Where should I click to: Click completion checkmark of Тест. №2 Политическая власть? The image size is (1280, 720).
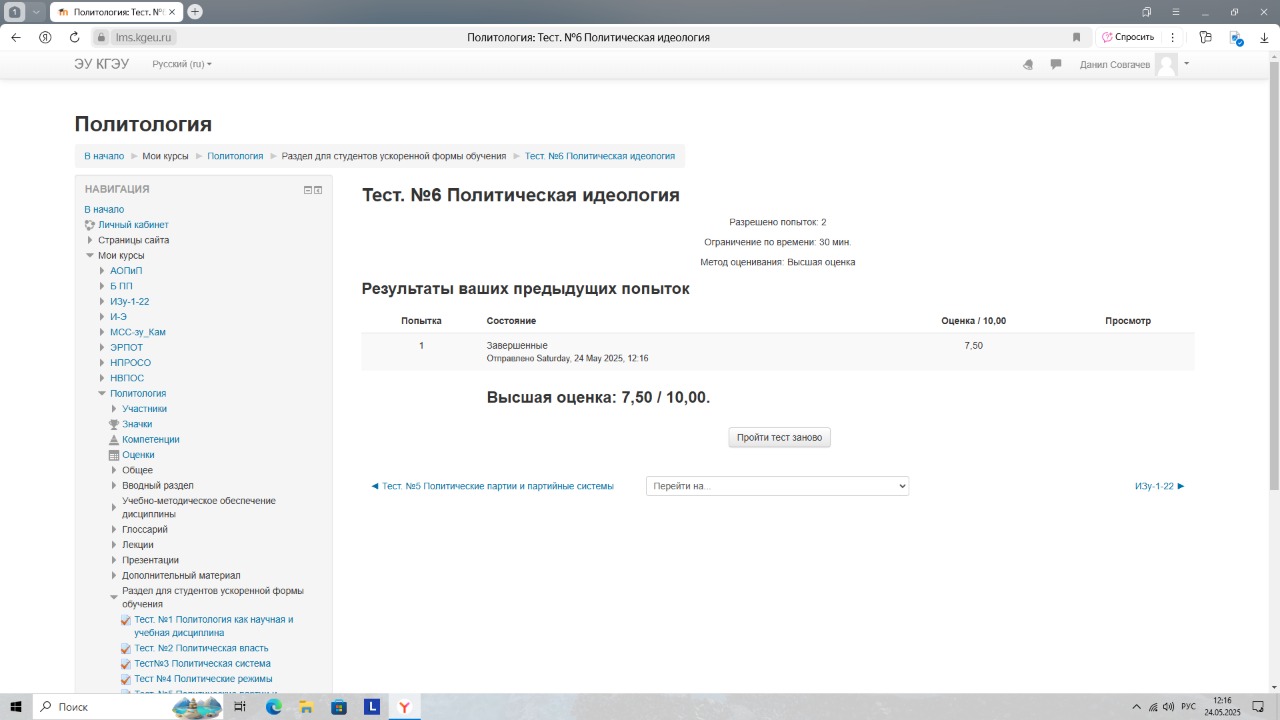pyautogui.click(x=126, y=649)
